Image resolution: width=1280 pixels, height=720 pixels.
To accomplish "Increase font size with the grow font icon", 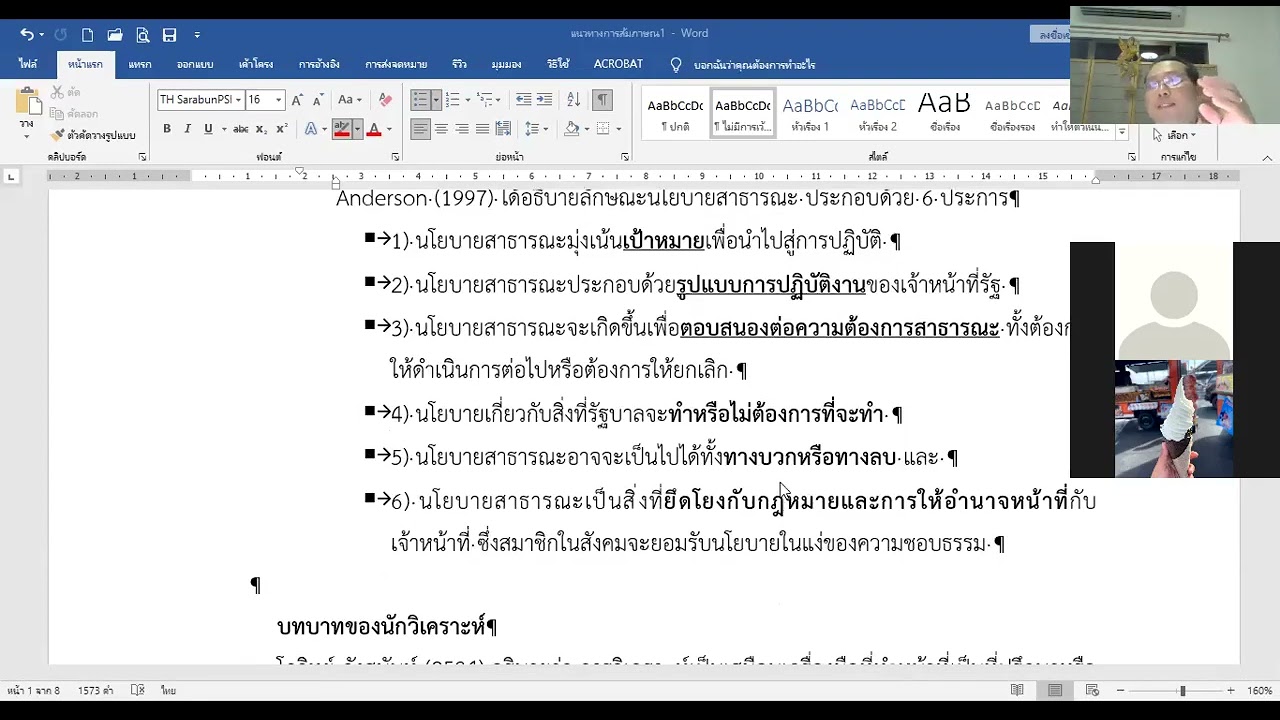I will pos(298,100).
